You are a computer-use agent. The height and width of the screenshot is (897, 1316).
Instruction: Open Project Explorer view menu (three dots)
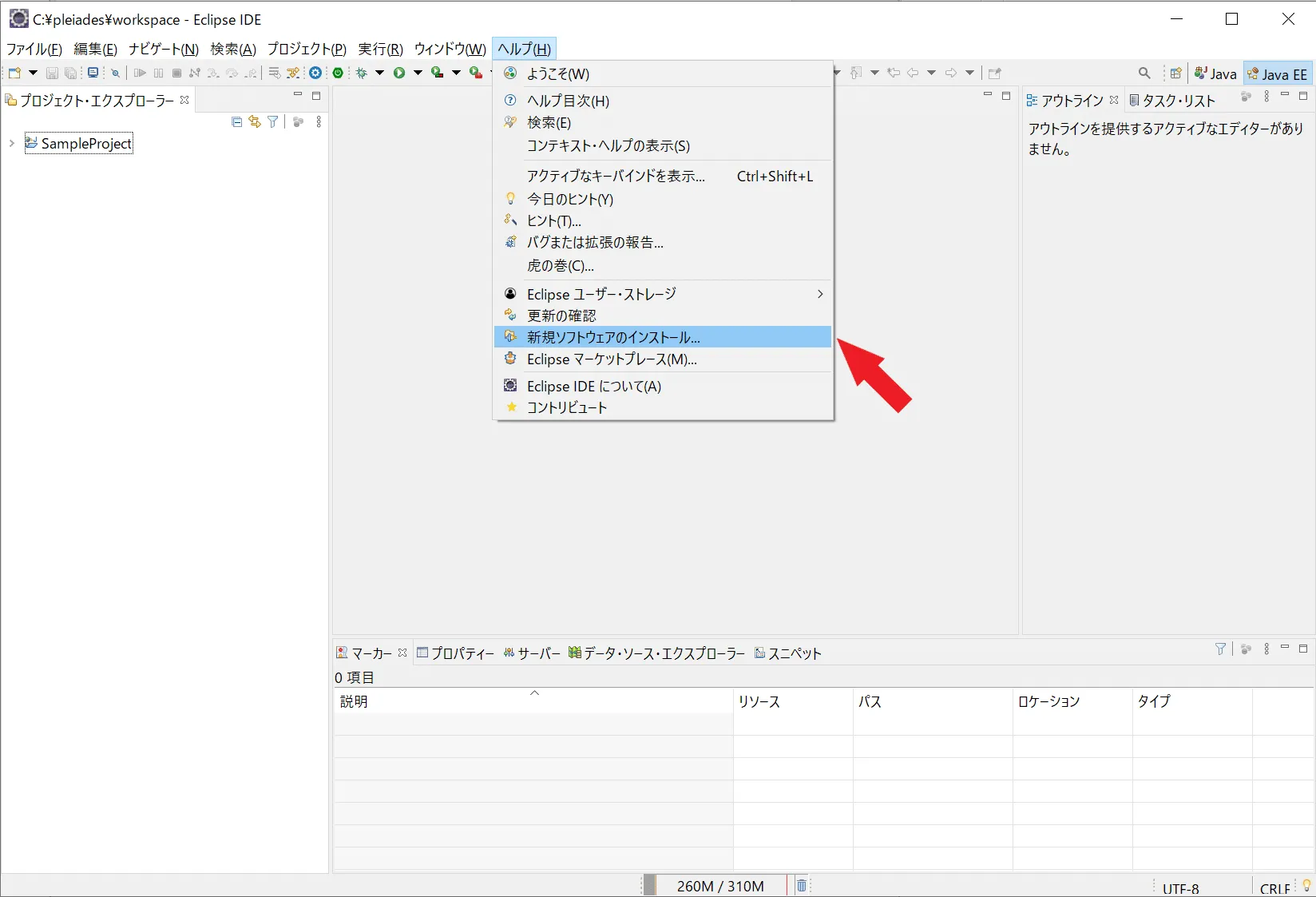[319, 121]
